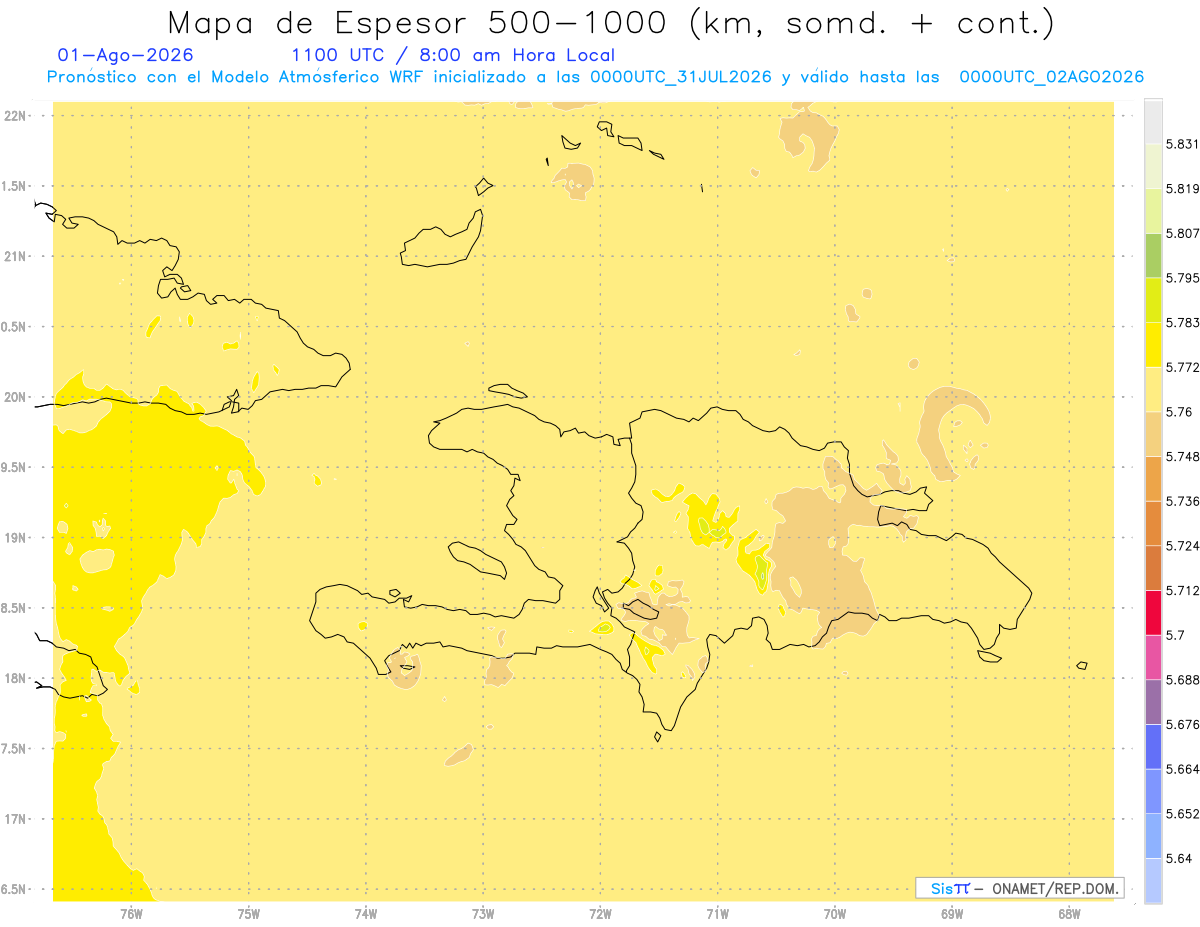1200x927 pixels.
Task: Pick the dark orange swatch between 5.724 and 5.712
Action: click(x=1153, y=568)
